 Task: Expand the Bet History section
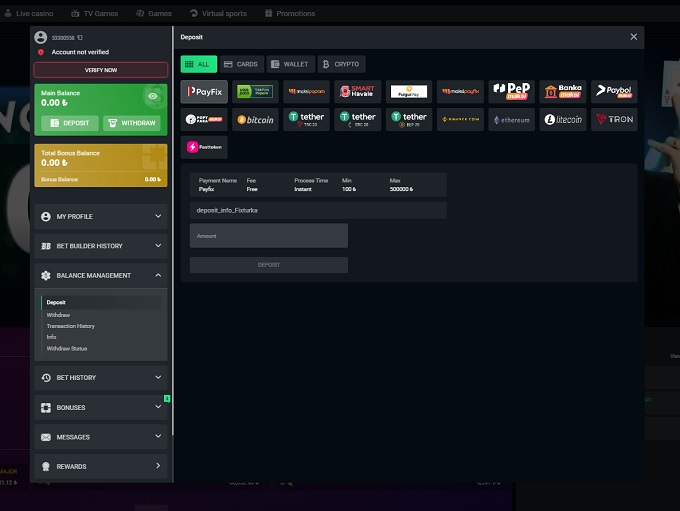point(100,378)
